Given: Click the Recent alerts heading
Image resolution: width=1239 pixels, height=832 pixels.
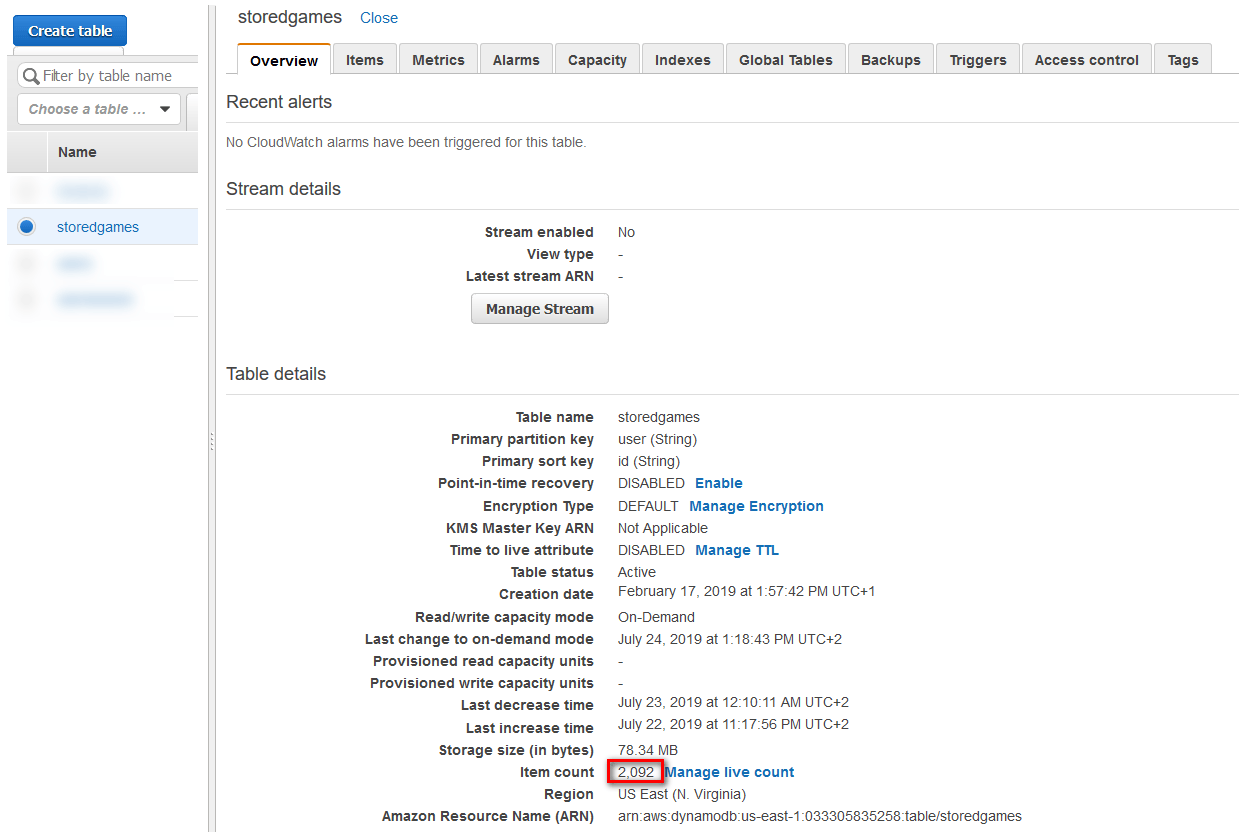Looking at the screenshot, I should [x=279, y=102].
